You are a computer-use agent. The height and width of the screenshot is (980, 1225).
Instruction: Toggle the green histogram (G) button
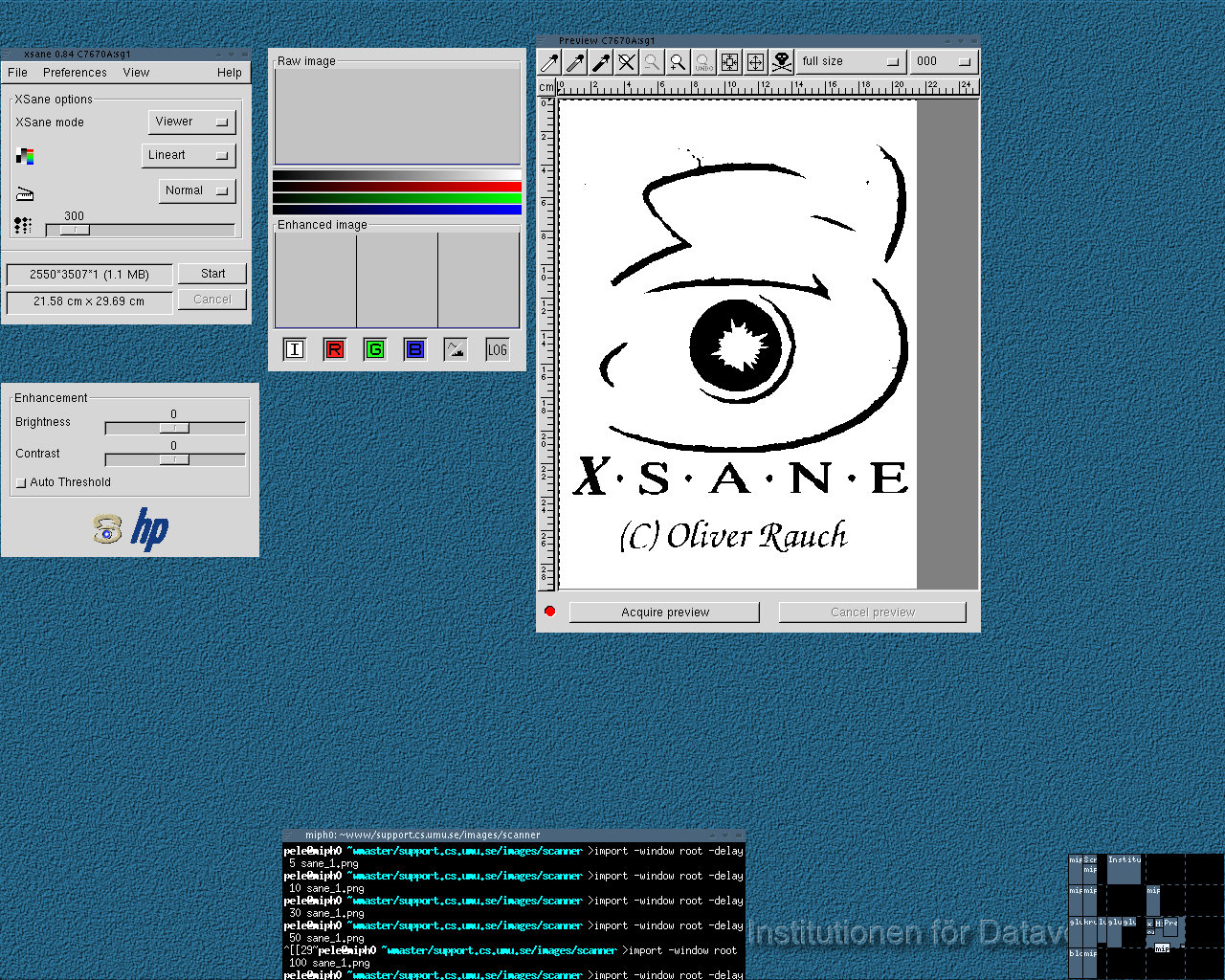[375, 349]
